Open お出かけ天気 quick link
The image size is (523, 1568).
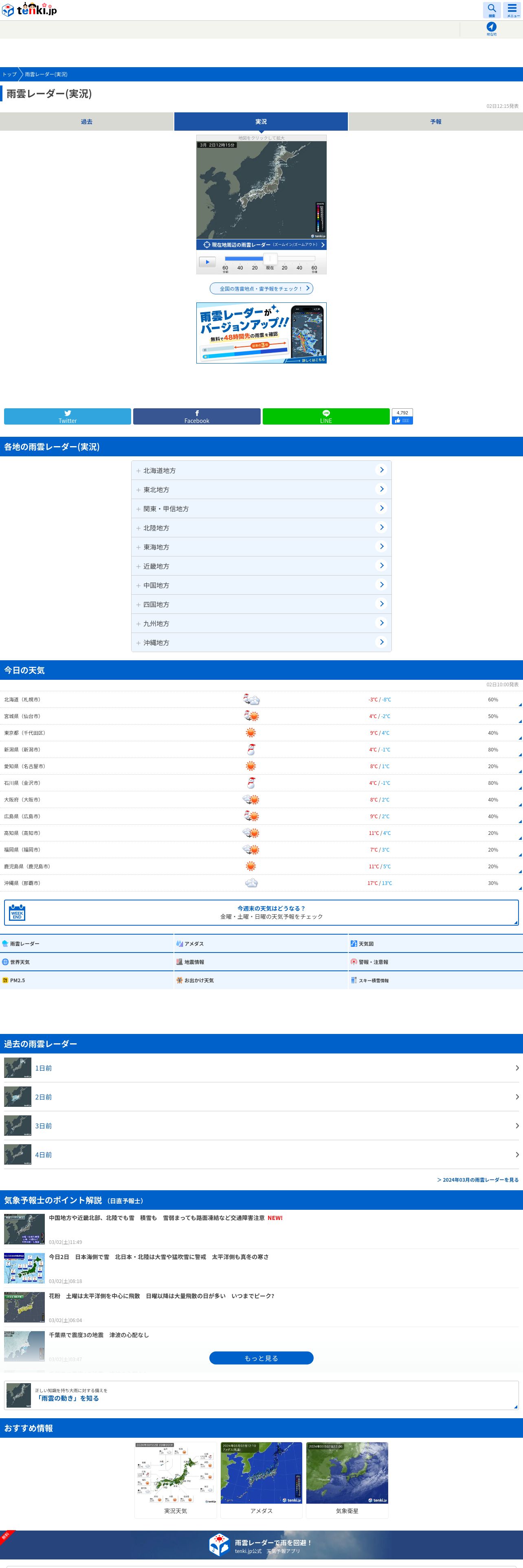tap(261, 980)
